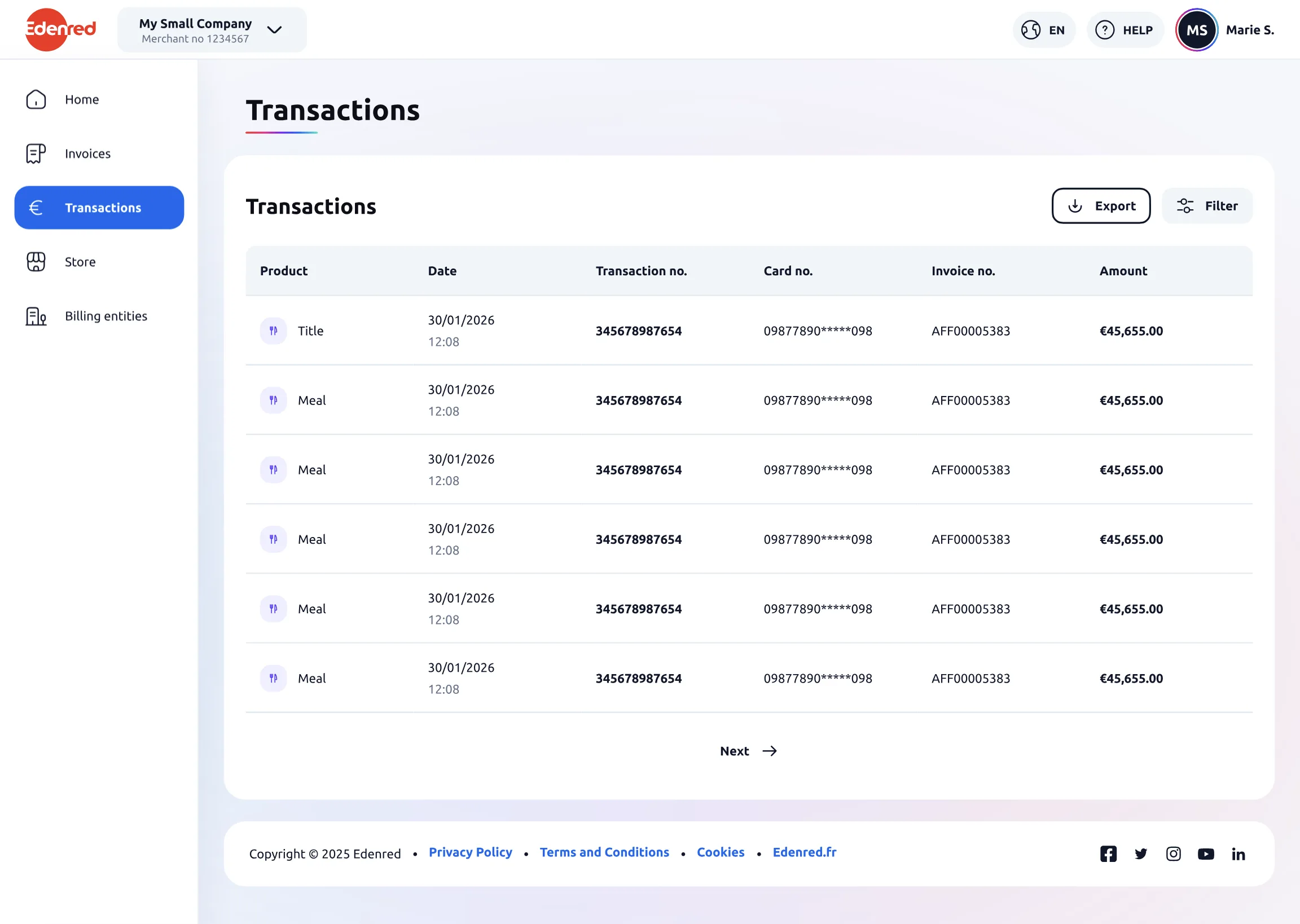The height and width of the screenshot is (924, 1300).
Task: Go to the Next page of transactions
Action: click(748, 751)
